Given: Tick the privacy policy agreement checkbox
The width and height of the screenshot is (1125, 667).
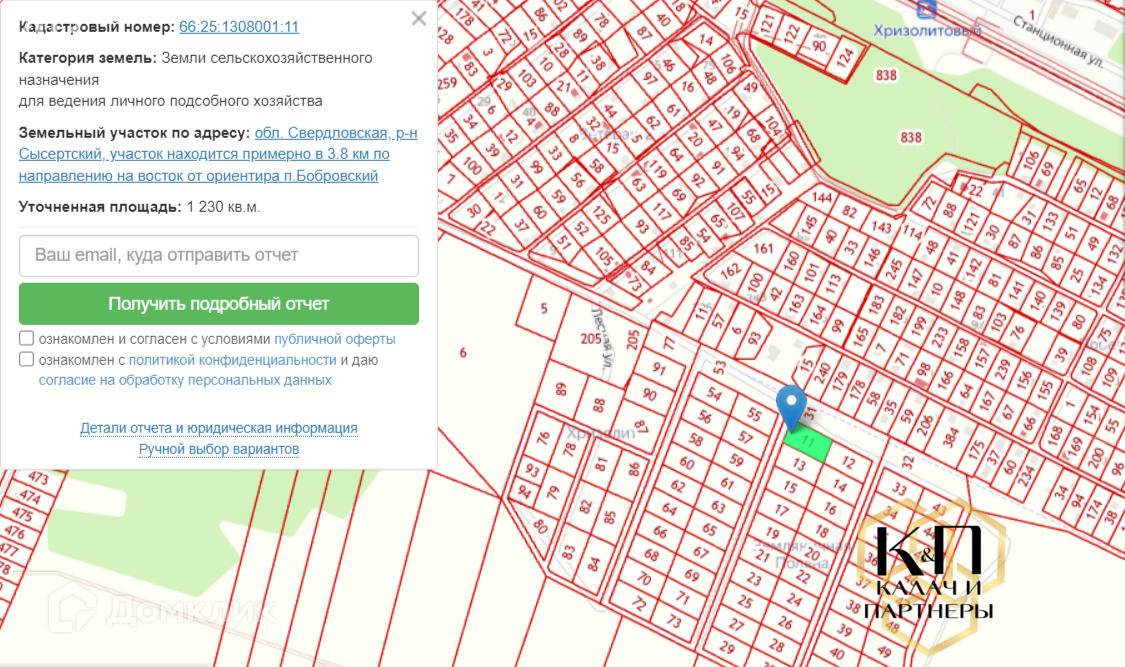Looking at the screenshot, I should [27, 359].
